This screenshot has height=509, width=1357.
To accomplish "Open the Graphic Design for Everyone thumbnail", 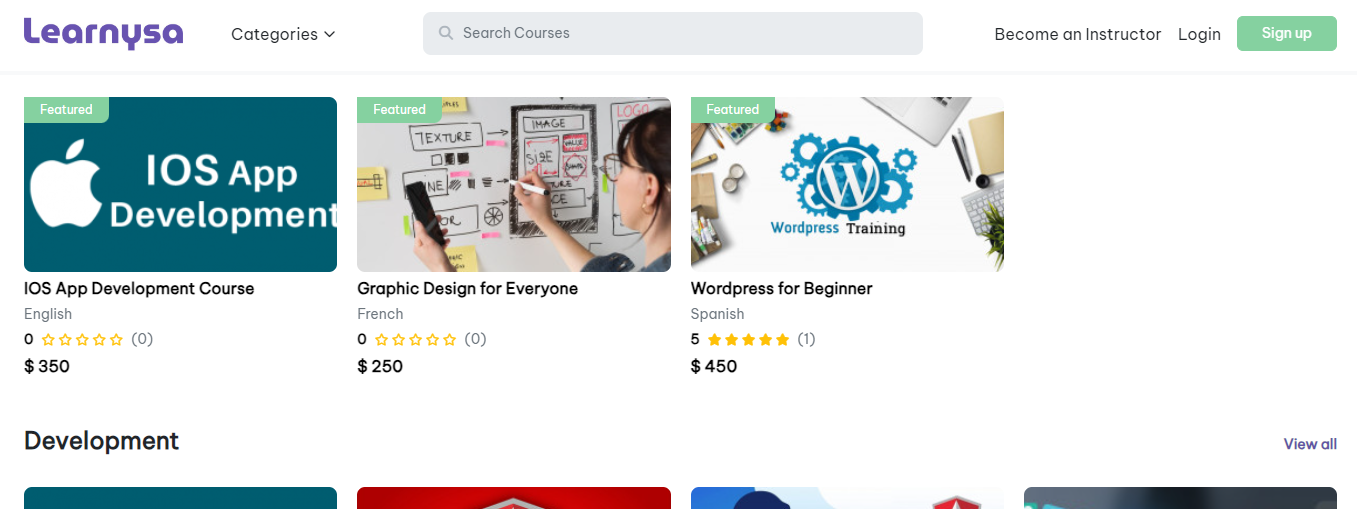I will coord(514,184).
